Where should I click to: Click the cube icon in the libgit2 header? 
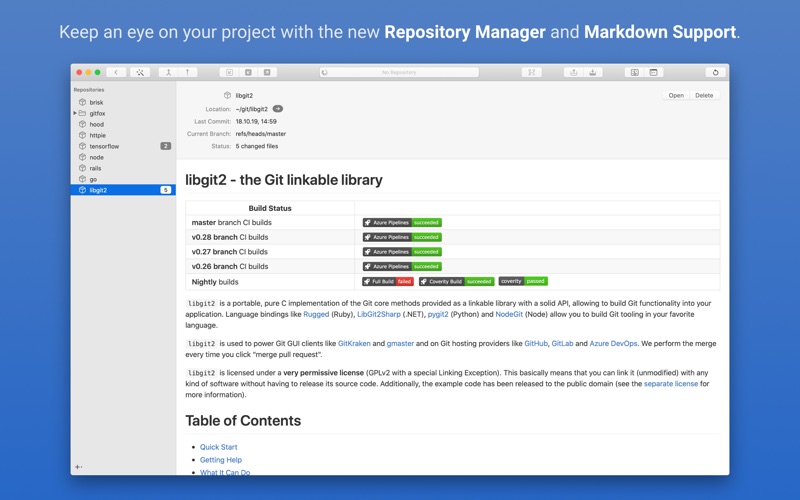228,95
